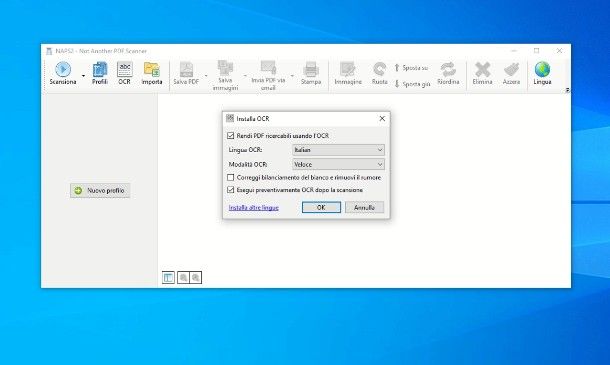610x365 pixels.
Task: Click the Annulla button
Action: coord(364,207)
